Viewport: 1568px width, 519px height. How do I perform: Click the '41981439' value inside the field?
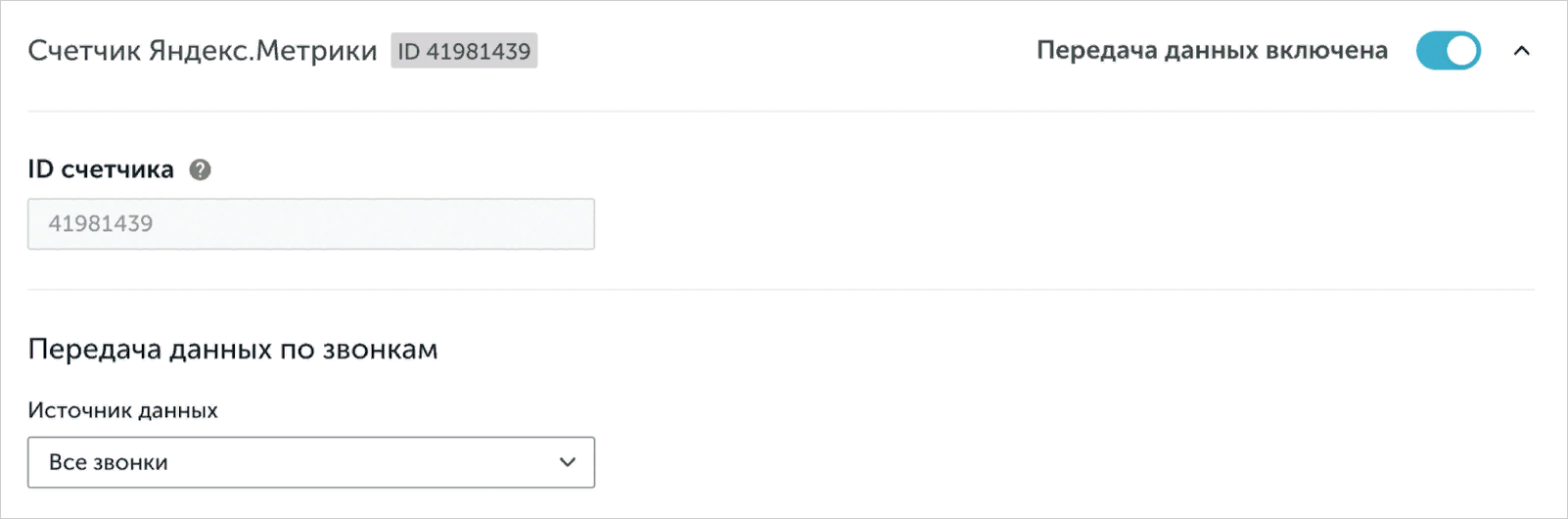[101, 224]
